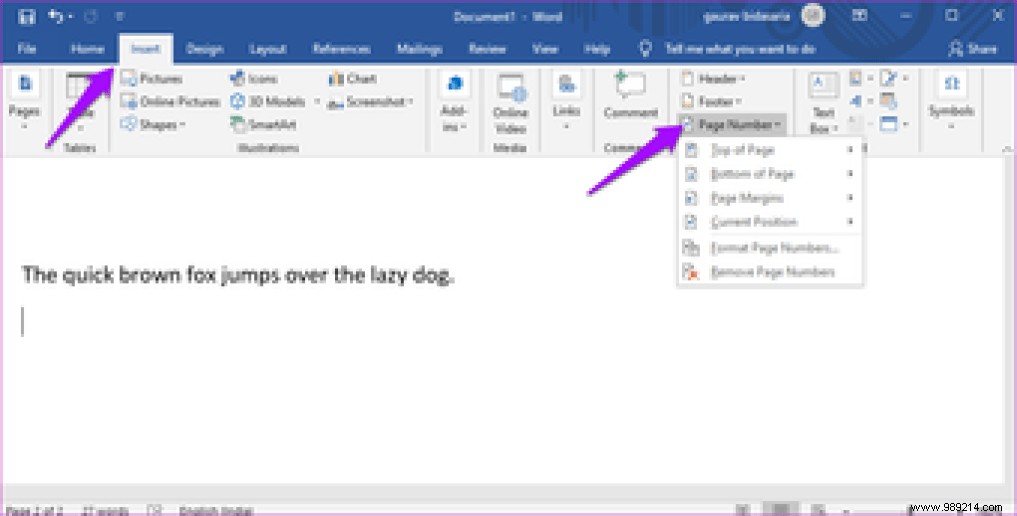The height and width of the screenshot is (516, 1017).
Task: Open the References tab
Action: tap(341, 49)
